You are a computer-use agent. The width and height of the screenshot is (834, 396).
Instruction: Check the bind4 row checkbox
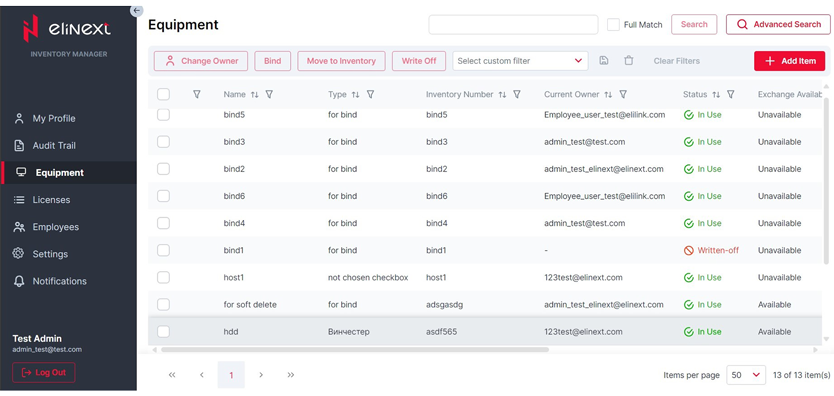pyautogui.click(x=163, y=223)
